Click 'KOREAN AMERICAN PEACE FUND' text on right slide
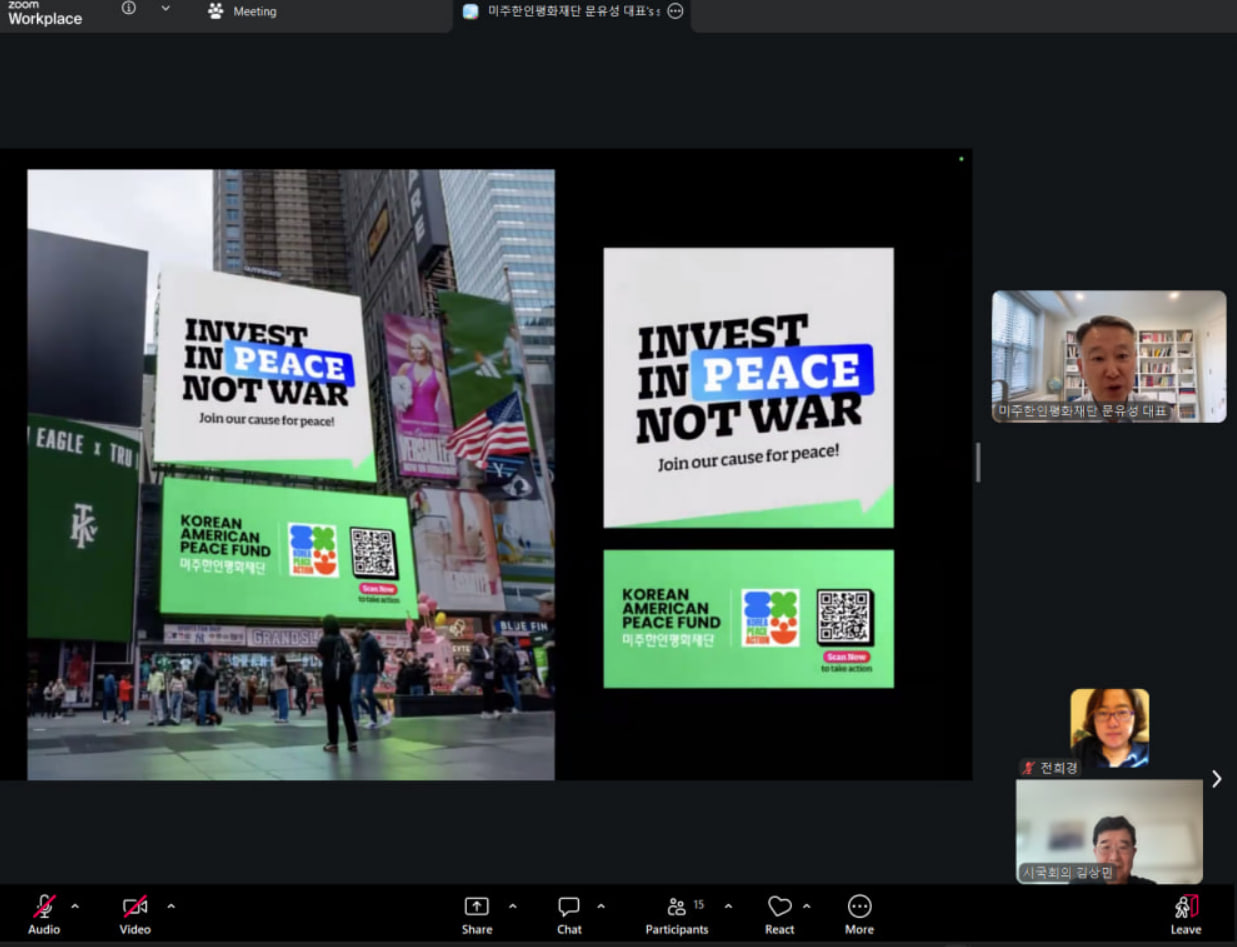 (671, 608)
